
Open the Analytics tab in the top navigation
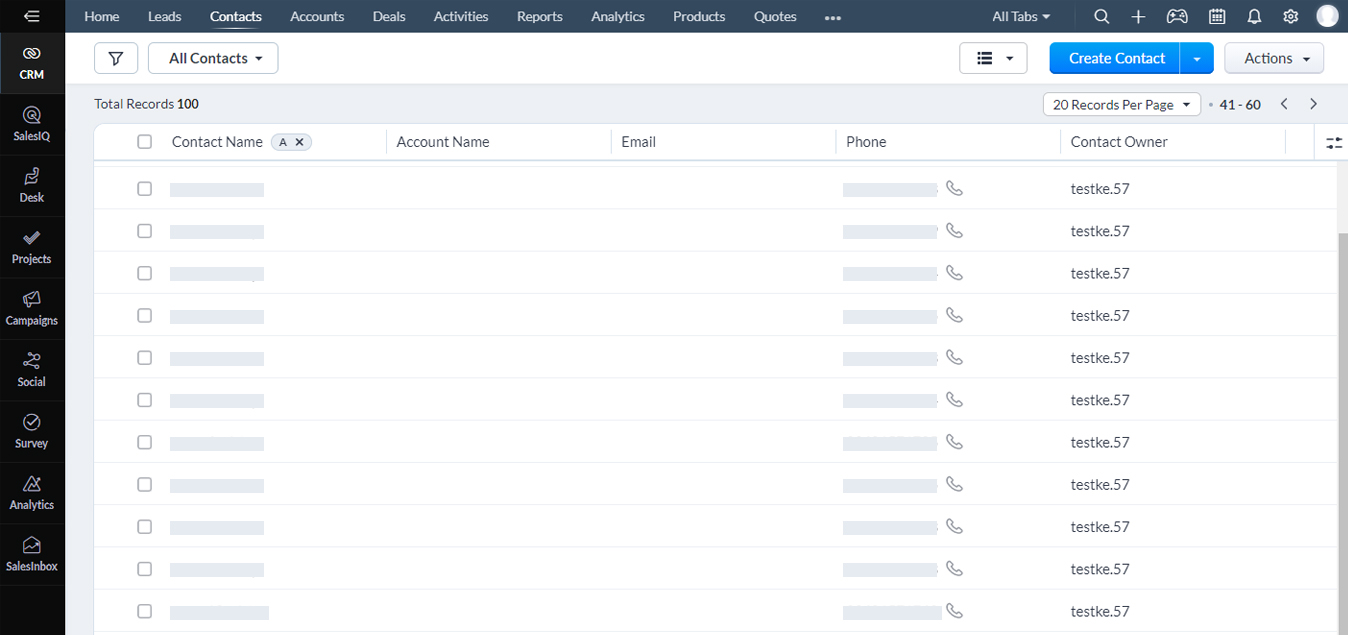point(618,16)
